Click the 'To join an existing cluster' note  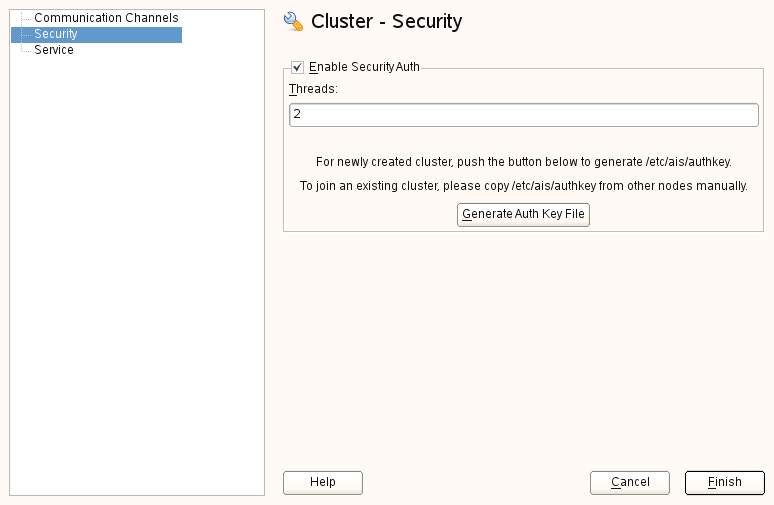523,186
